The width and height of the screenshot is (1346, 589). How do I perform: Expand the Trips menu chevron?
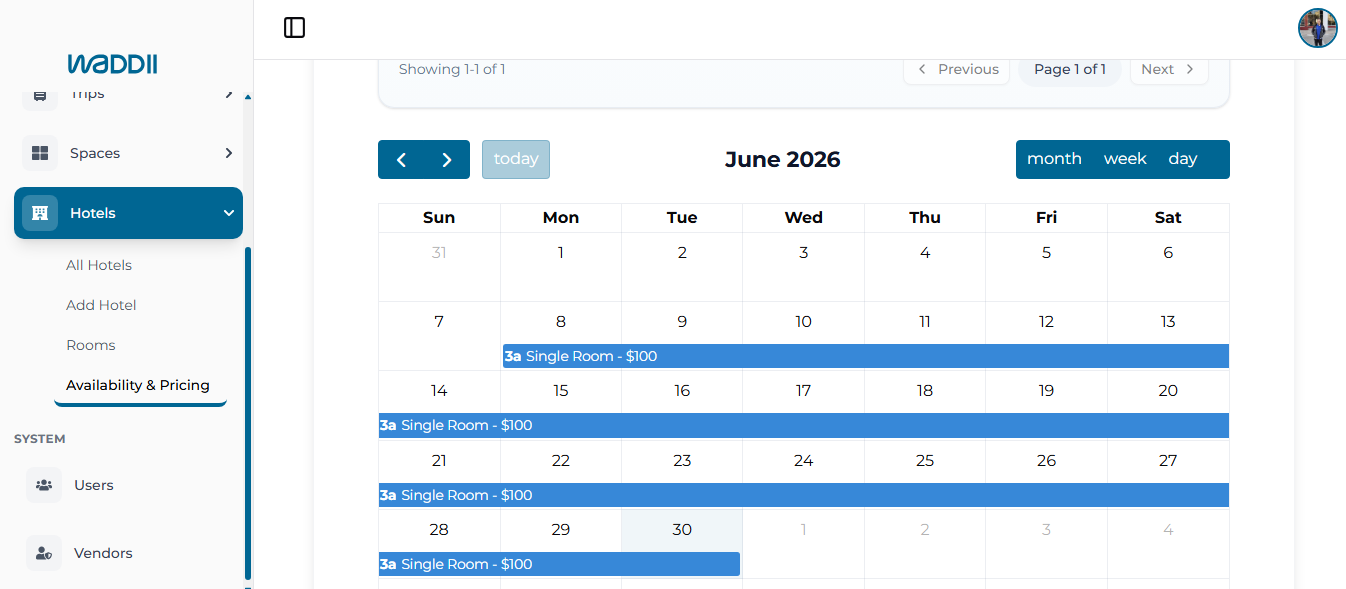[x=228, y=94]
